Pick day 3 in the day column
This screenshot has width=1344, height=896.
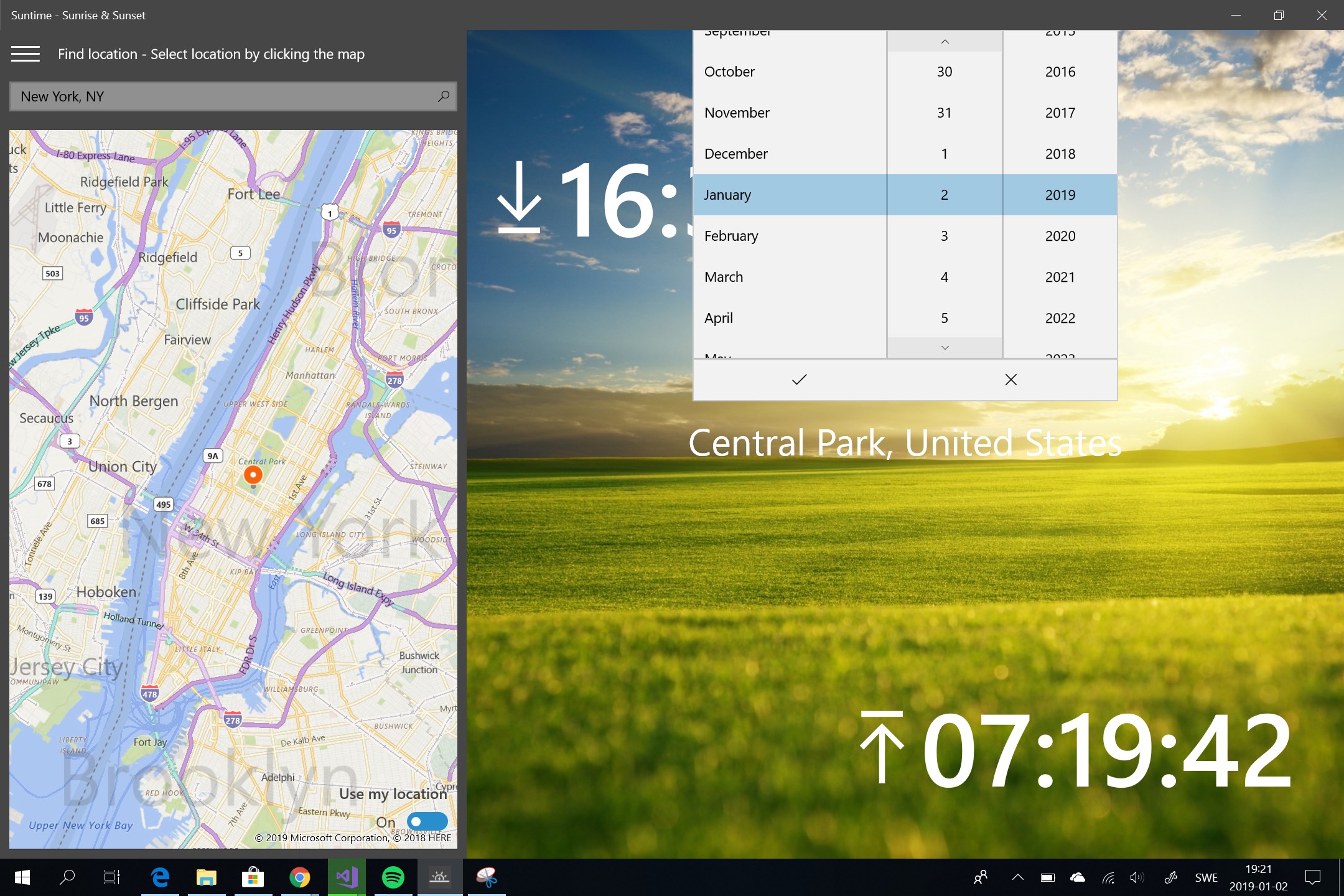coord(944,236)
